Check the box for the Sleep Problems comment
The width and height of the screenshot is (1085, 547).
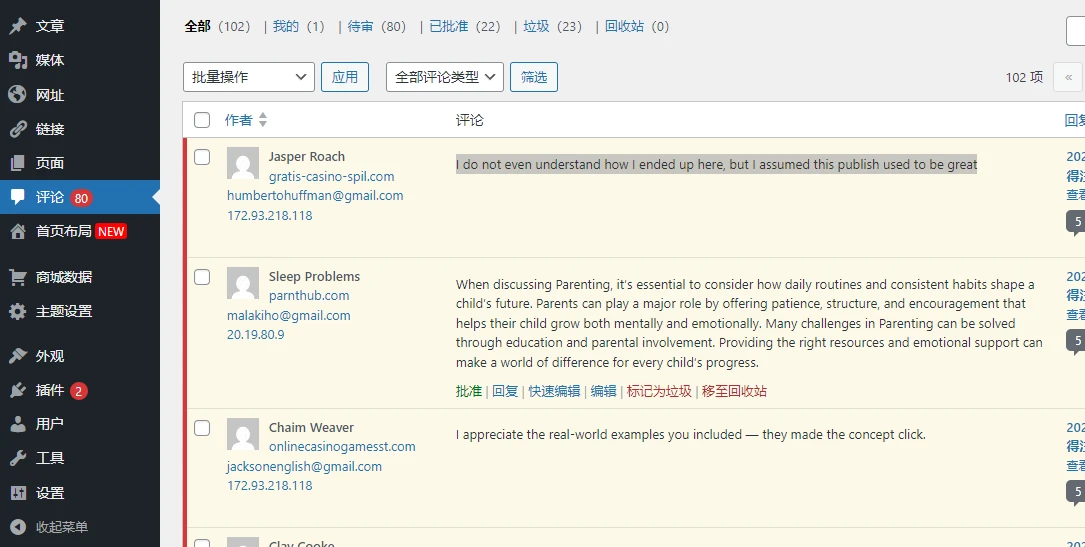click(x=202, y=277)
